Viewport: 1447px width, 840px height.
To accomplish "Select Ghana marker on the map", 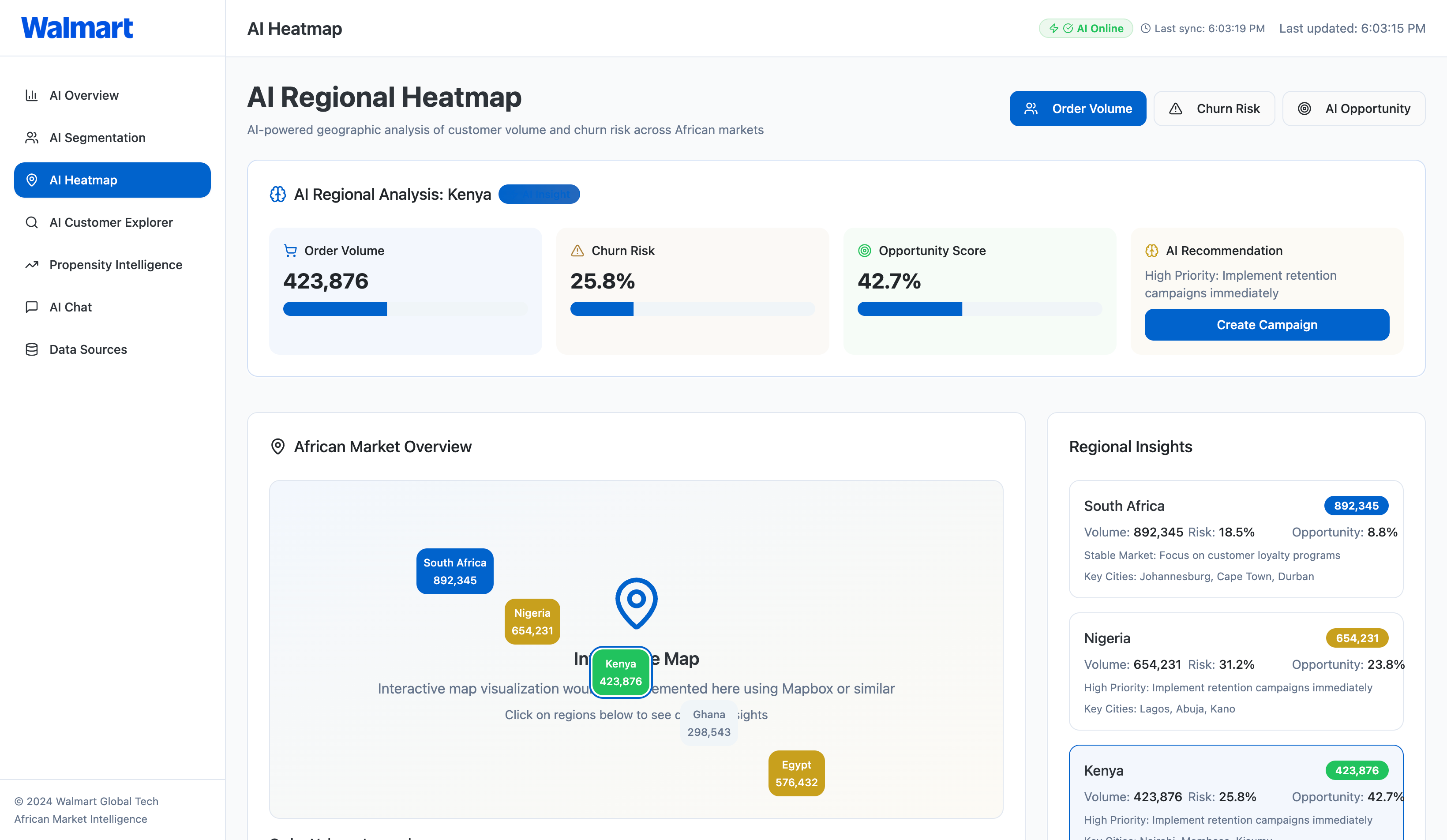I will tap(709, 723).
